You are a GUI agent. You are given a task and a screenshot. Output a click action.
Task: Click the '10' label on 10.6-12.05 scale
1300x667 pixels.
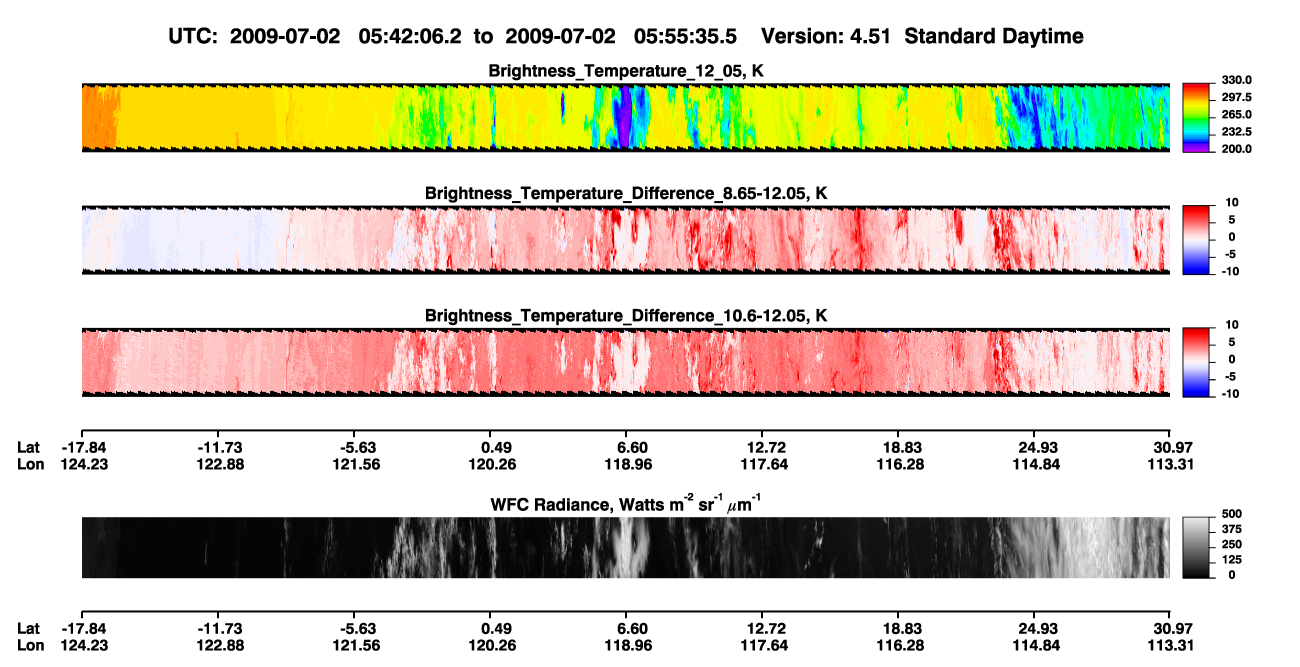(1231, 324)
